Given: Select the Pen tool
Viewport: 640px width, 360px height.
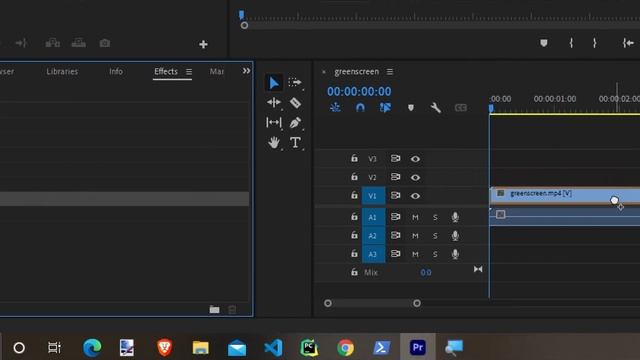Looking at the screenshot, I should [295, 122].
